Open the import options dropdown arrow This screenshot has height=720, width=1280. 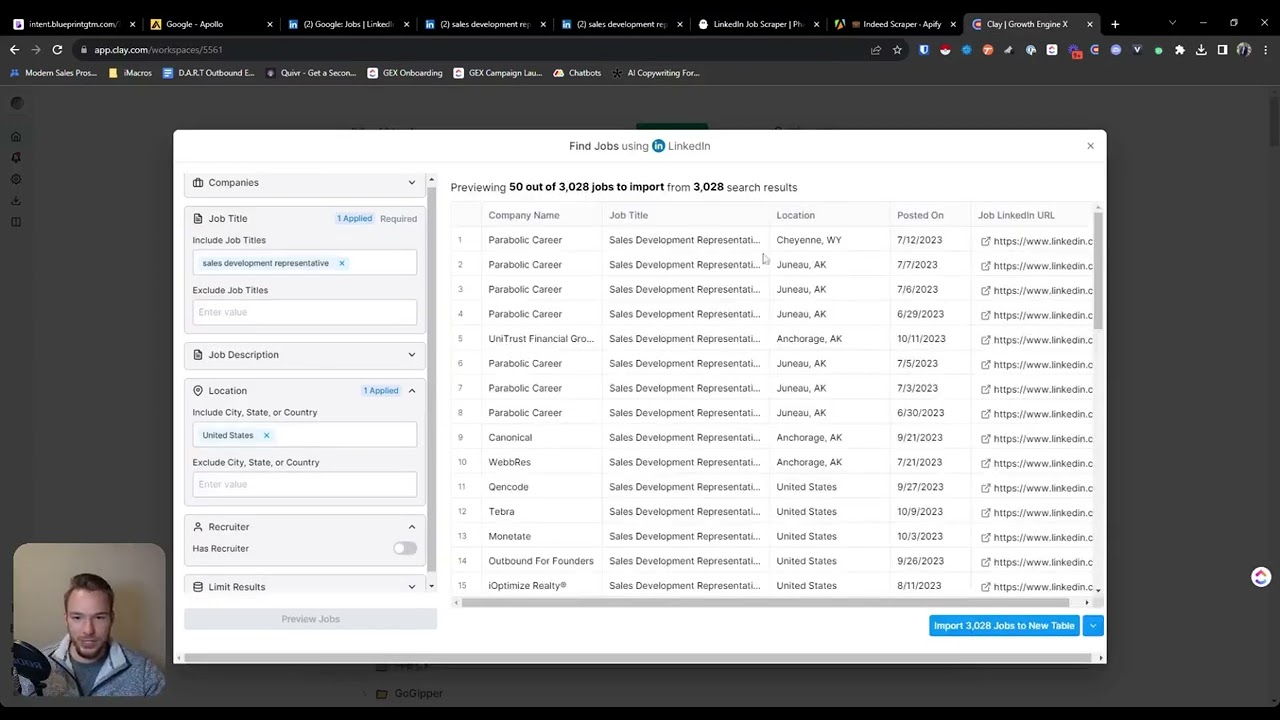point(1093,626)
